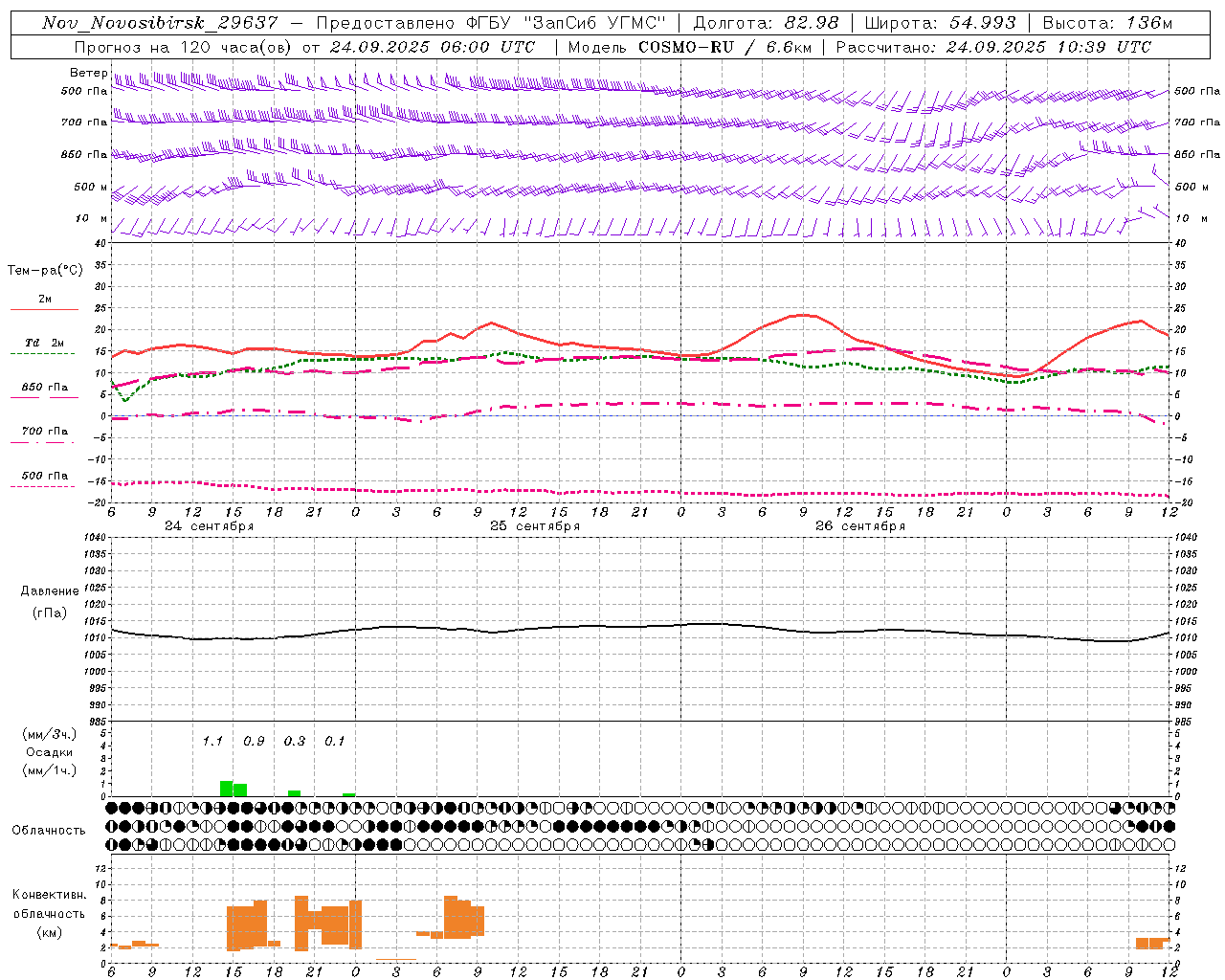Click the 700 гПа temperature legend label
The width and height of the screenshot is (1225, 980).
click(x=45, y=432)
